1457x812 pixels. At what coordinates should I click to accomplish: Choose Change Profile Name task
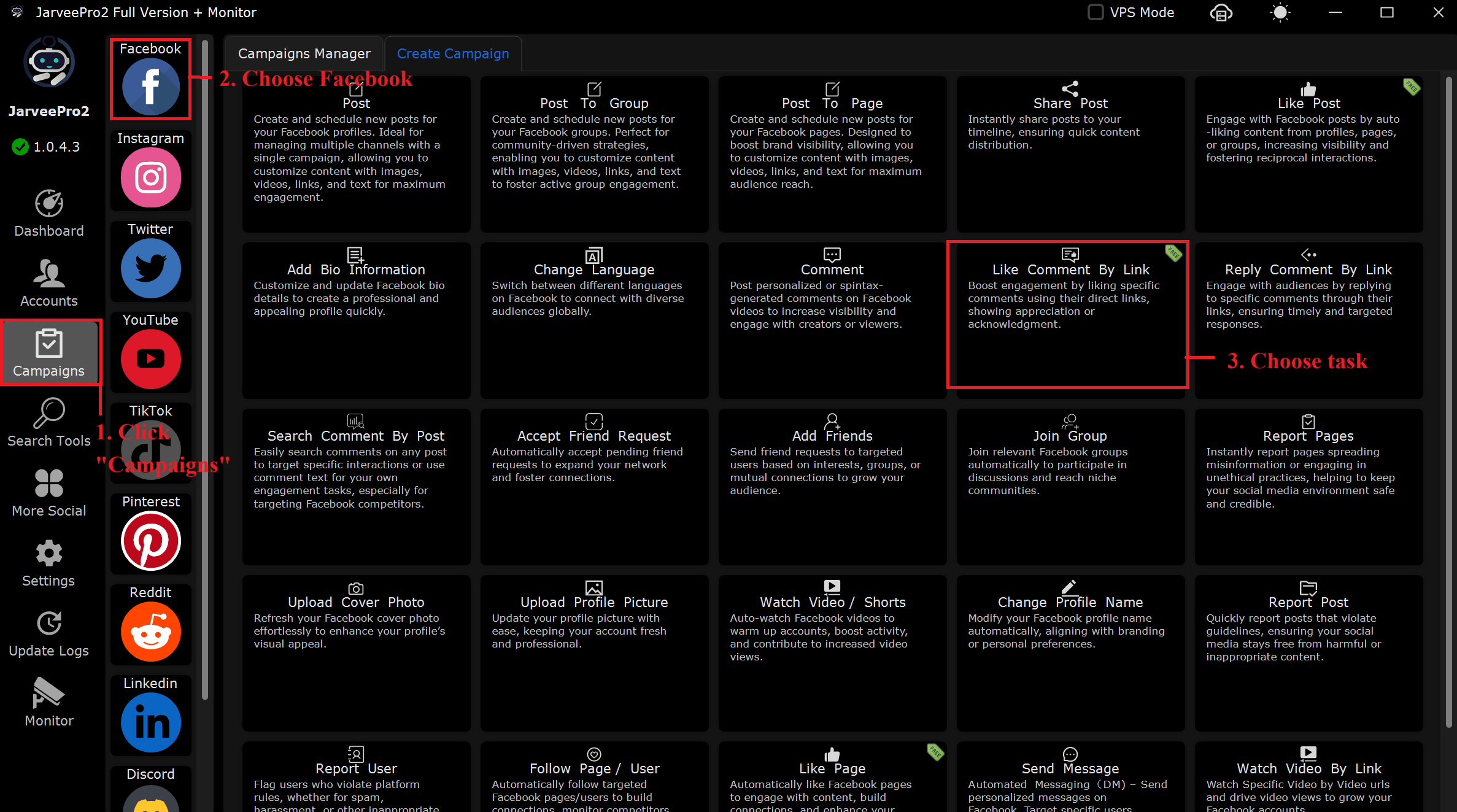pos(1070,653)
